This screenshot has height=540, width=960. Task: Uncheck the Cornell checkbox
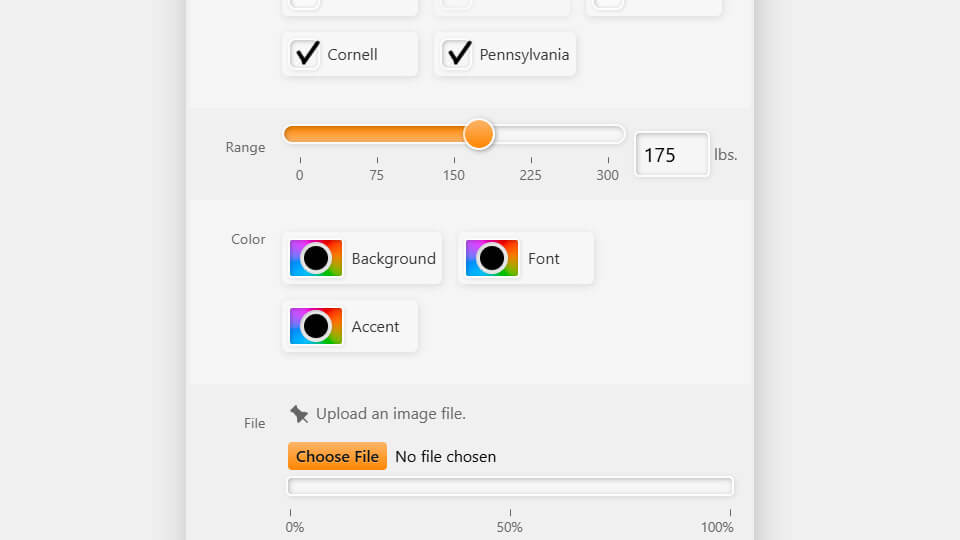coord(305,54)
